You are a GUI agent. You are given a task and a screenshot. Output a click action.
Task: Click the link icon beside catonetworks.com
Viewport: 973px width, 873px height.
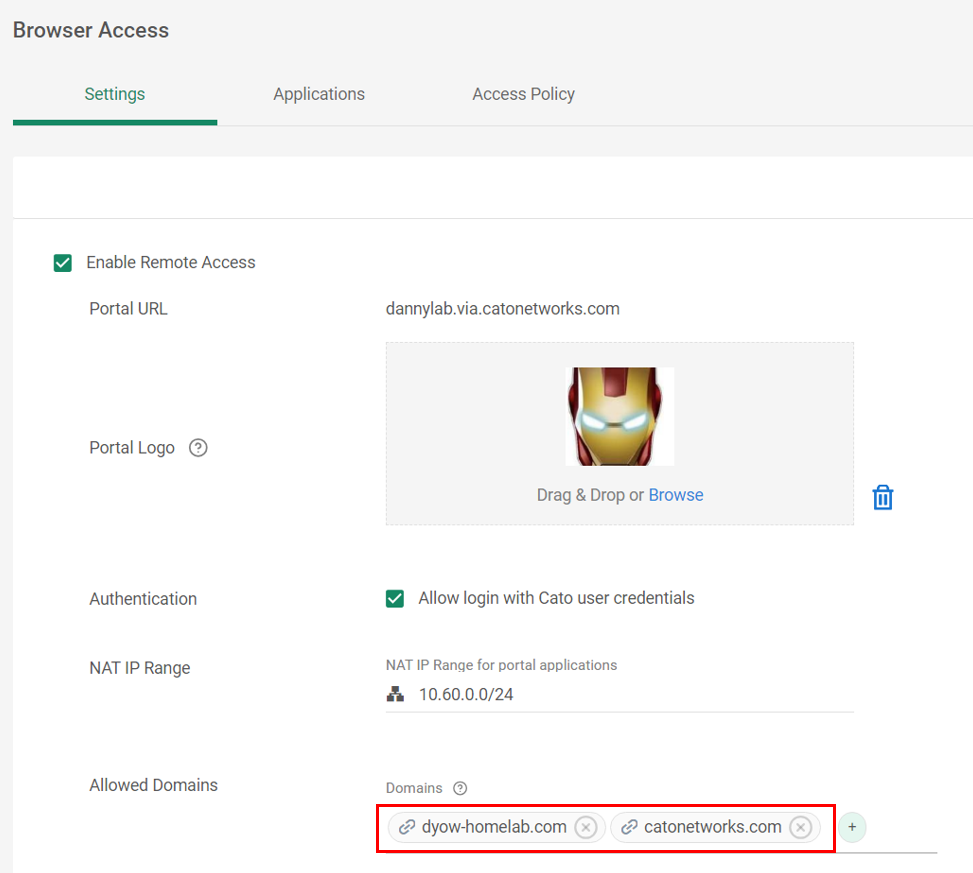pos(629,827)
